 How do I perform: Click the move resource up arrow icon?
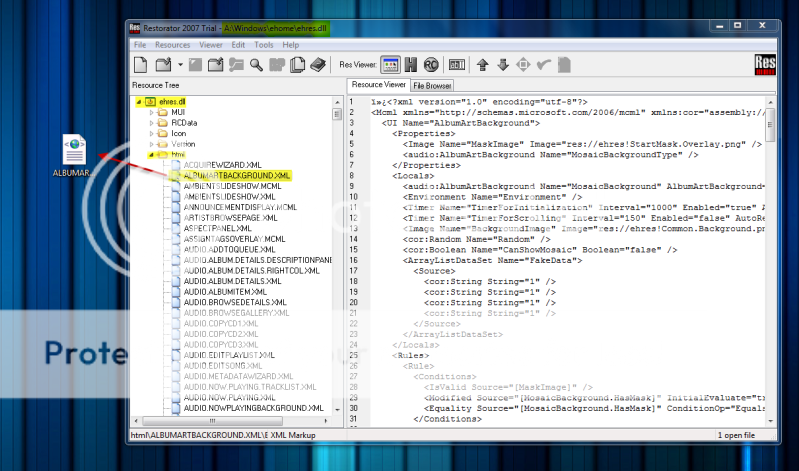click(483, 65)
